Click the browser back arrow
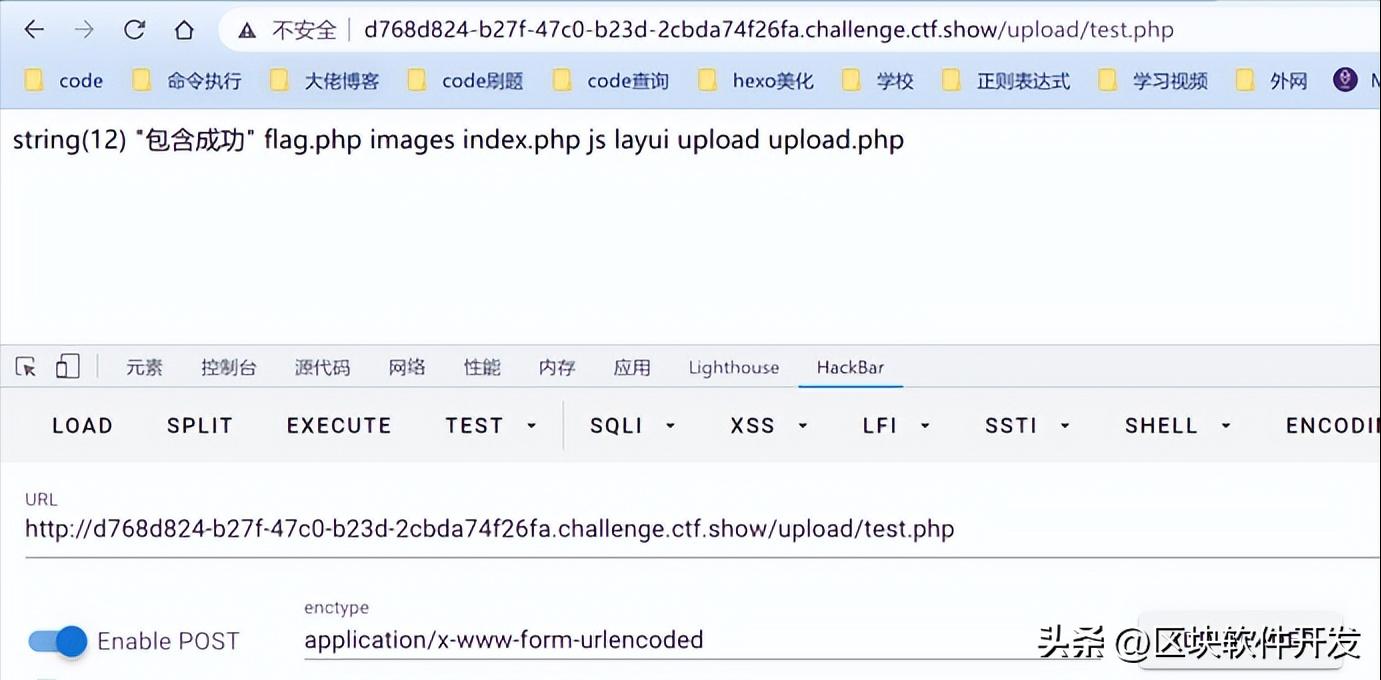 [34, 30]
